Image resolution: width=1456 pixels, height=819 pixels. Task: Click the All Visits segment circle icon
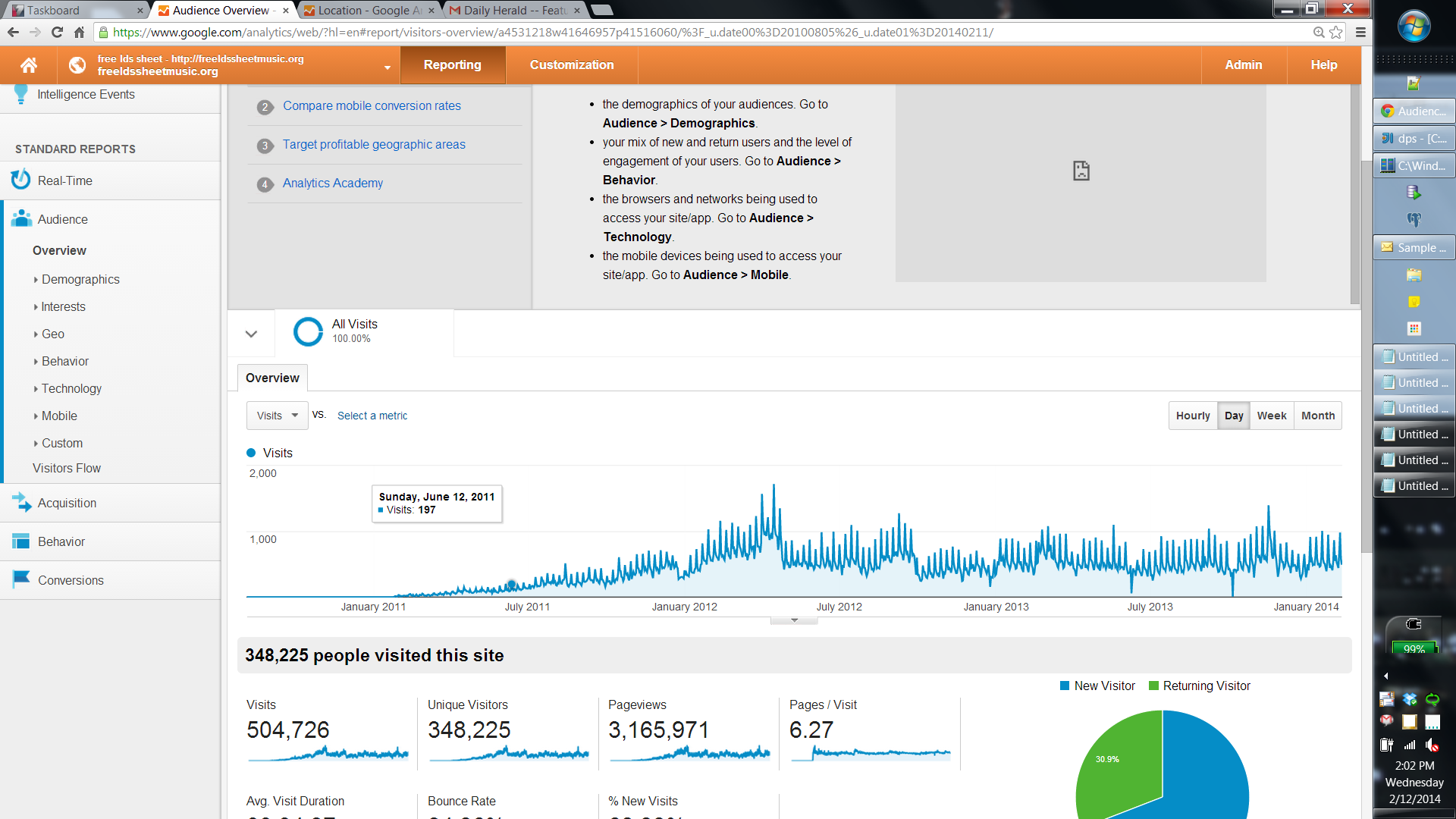(x=308, y=331)
